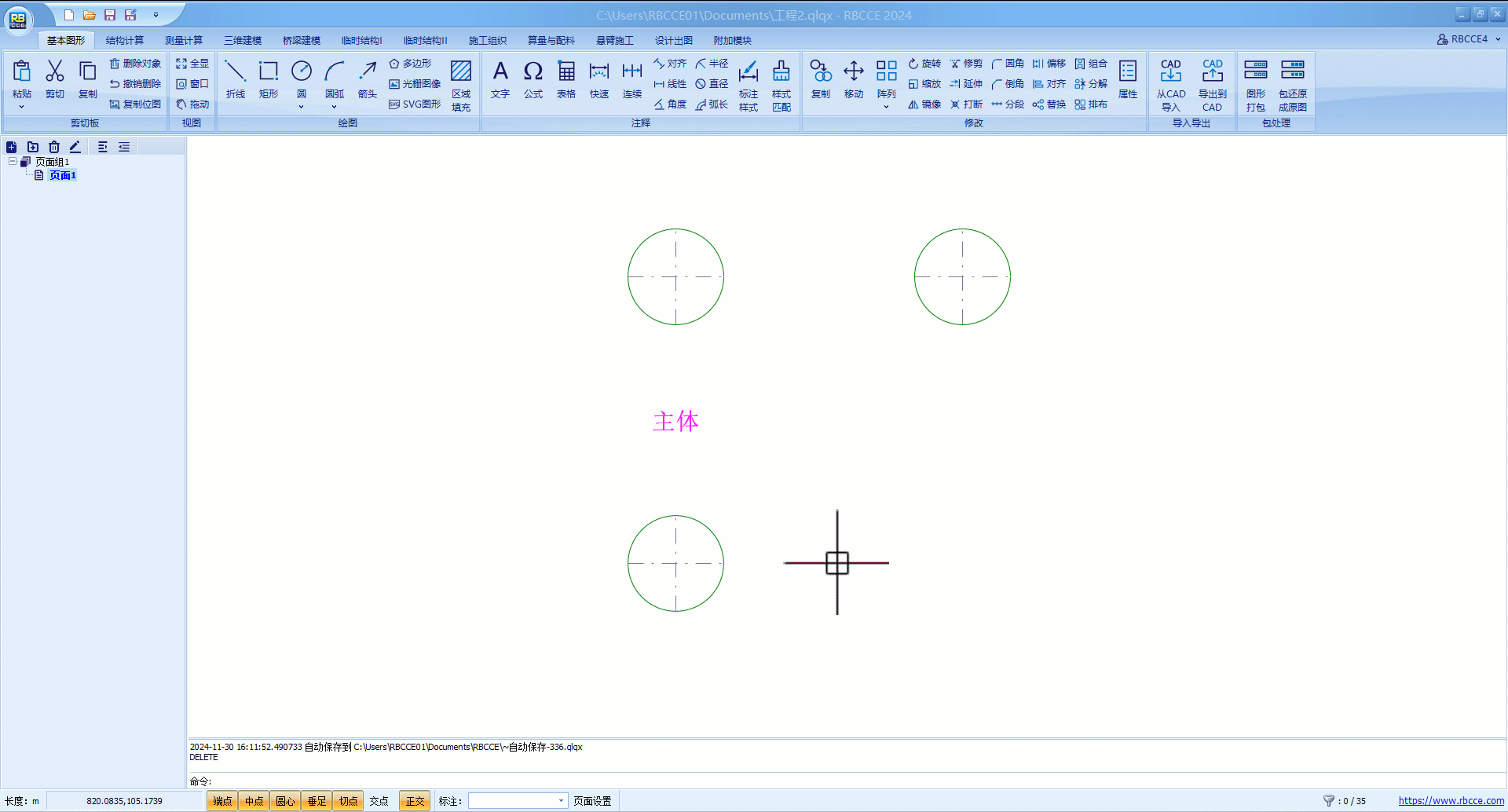Click the 页面设置 button
1508x812 pixels.
click(592, 801)
